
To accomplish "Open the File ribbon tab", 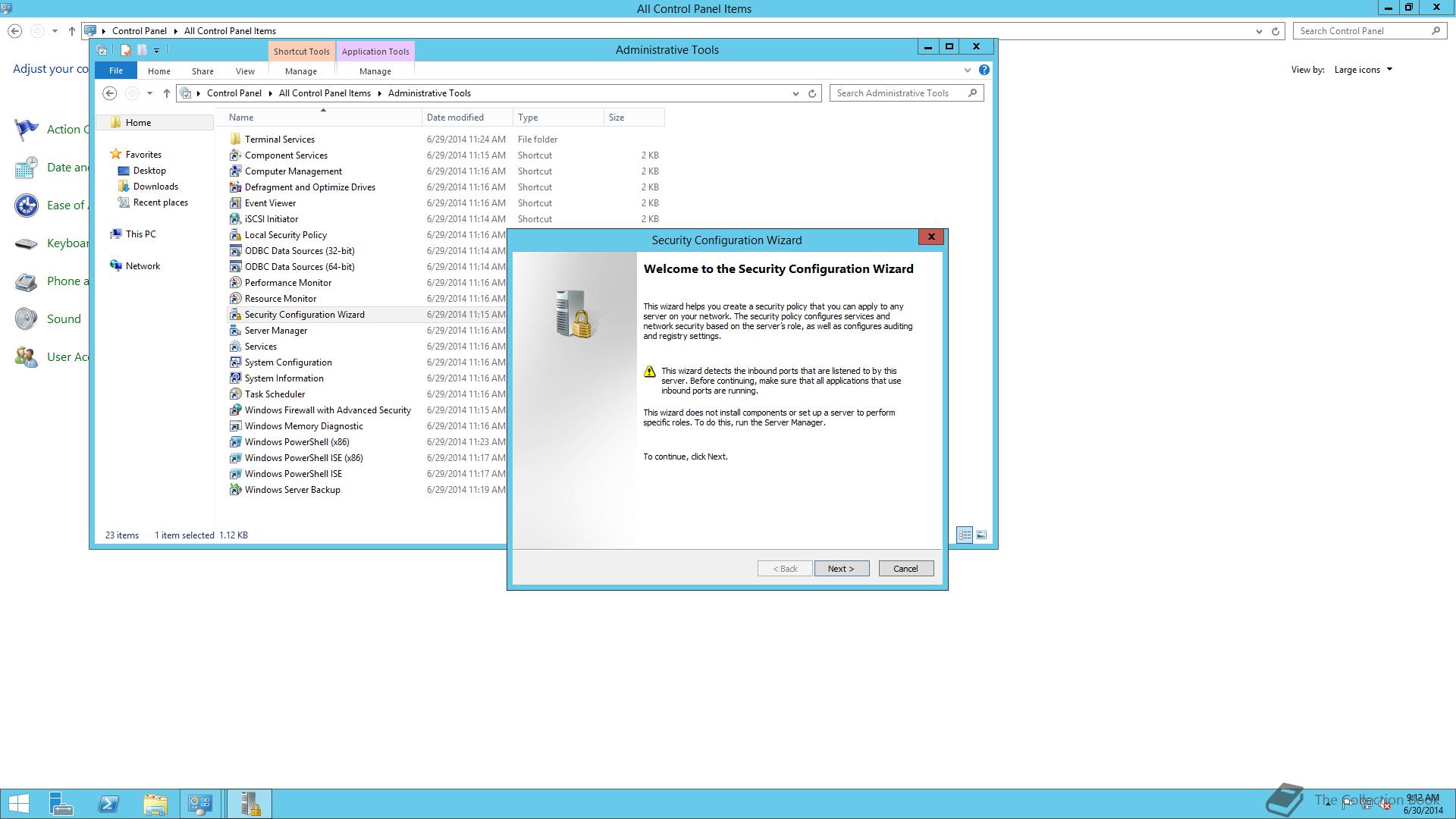I will (x=116, y=71).
